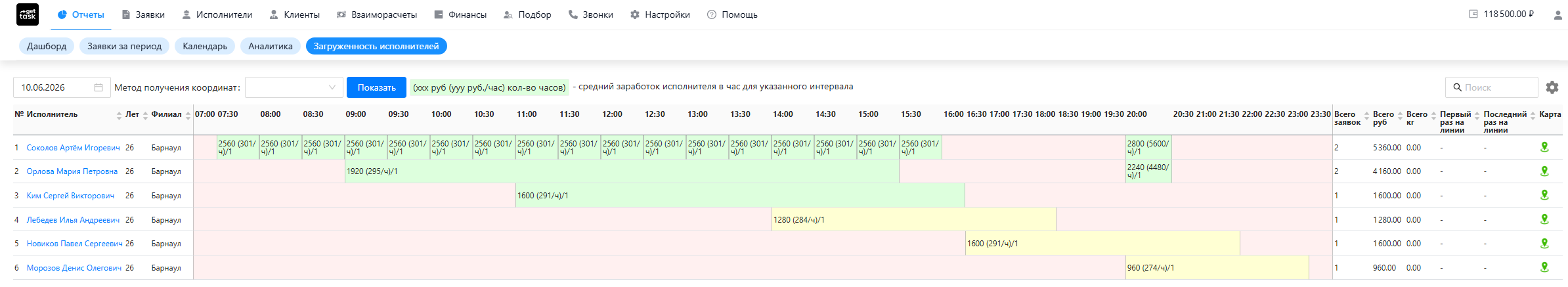Click the balance wallet icon
1568x287 pixels.
click(x=1473, y=14)
